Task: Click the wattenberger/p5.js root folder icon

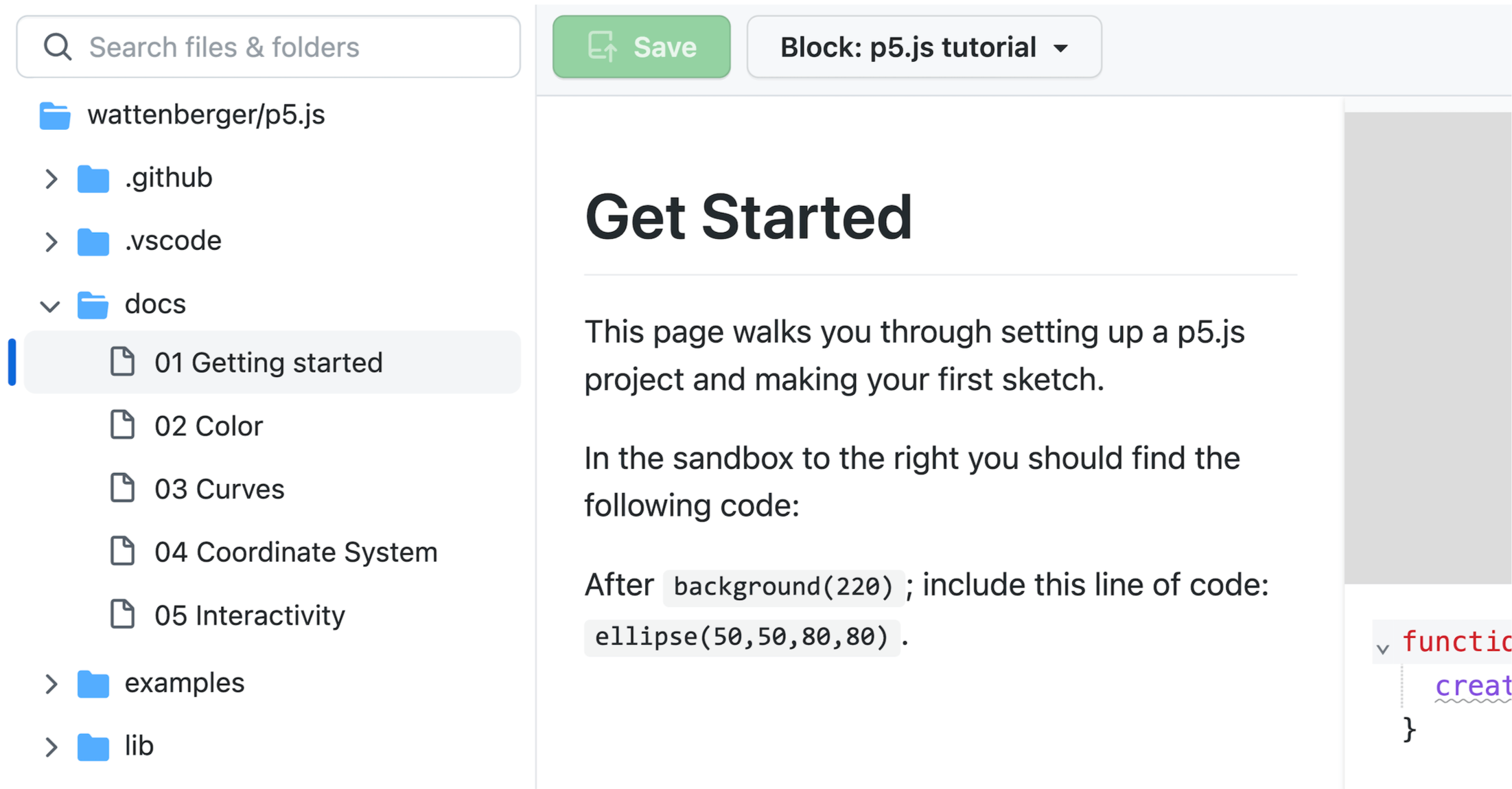Action: pos(55,115)
